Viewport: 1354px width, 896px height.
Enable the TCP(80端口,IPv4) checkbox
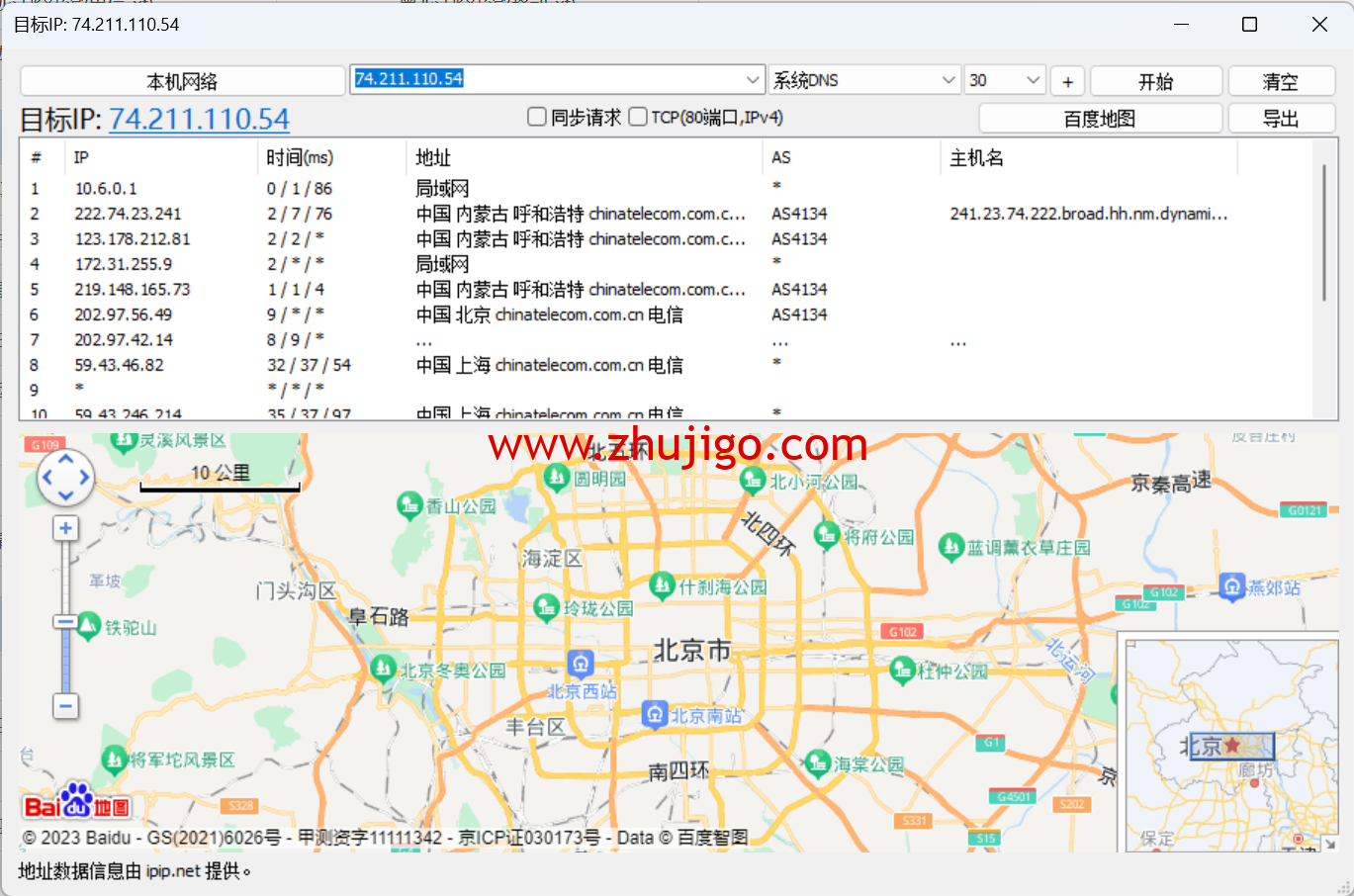(x=638, y=117)
